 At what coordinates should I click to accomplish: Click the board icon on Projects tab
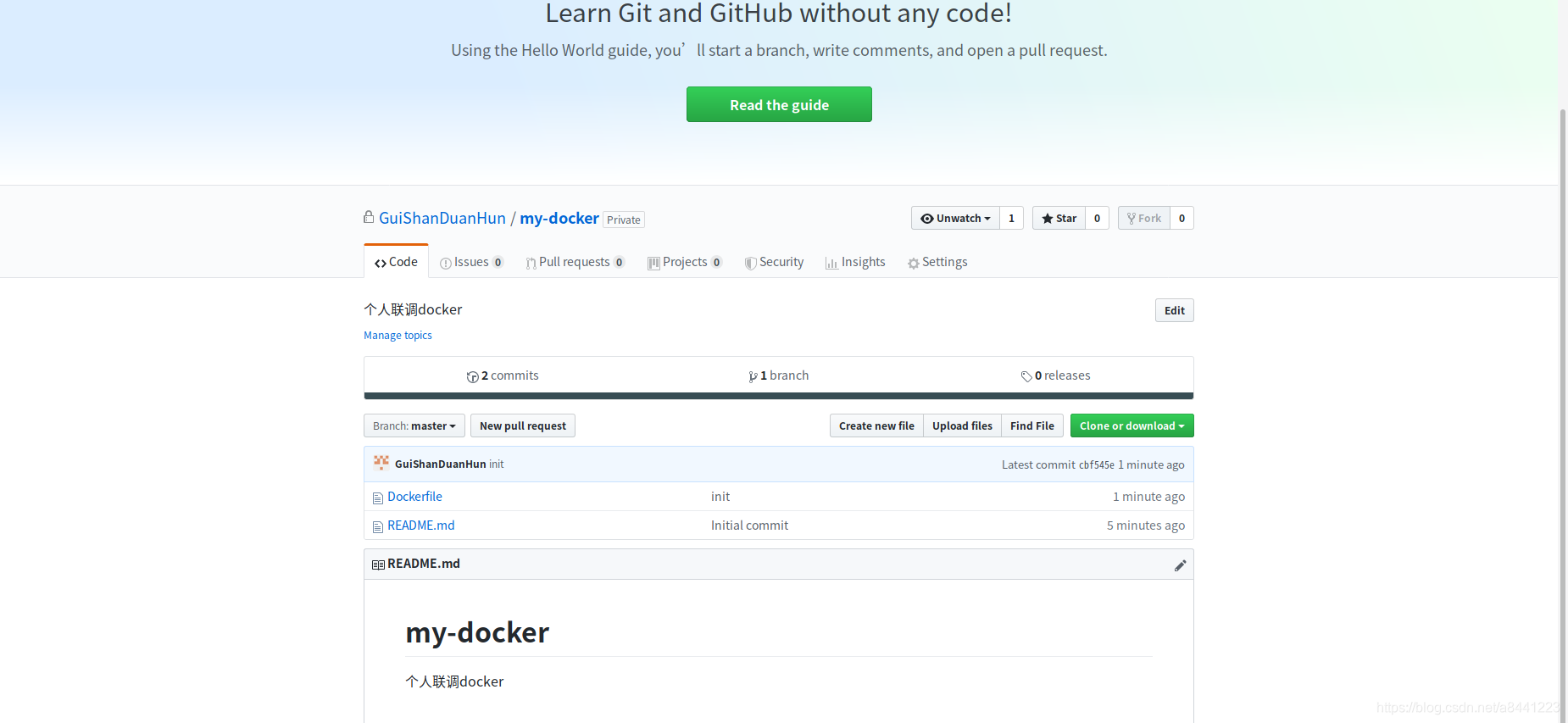(x=653, y=264)
